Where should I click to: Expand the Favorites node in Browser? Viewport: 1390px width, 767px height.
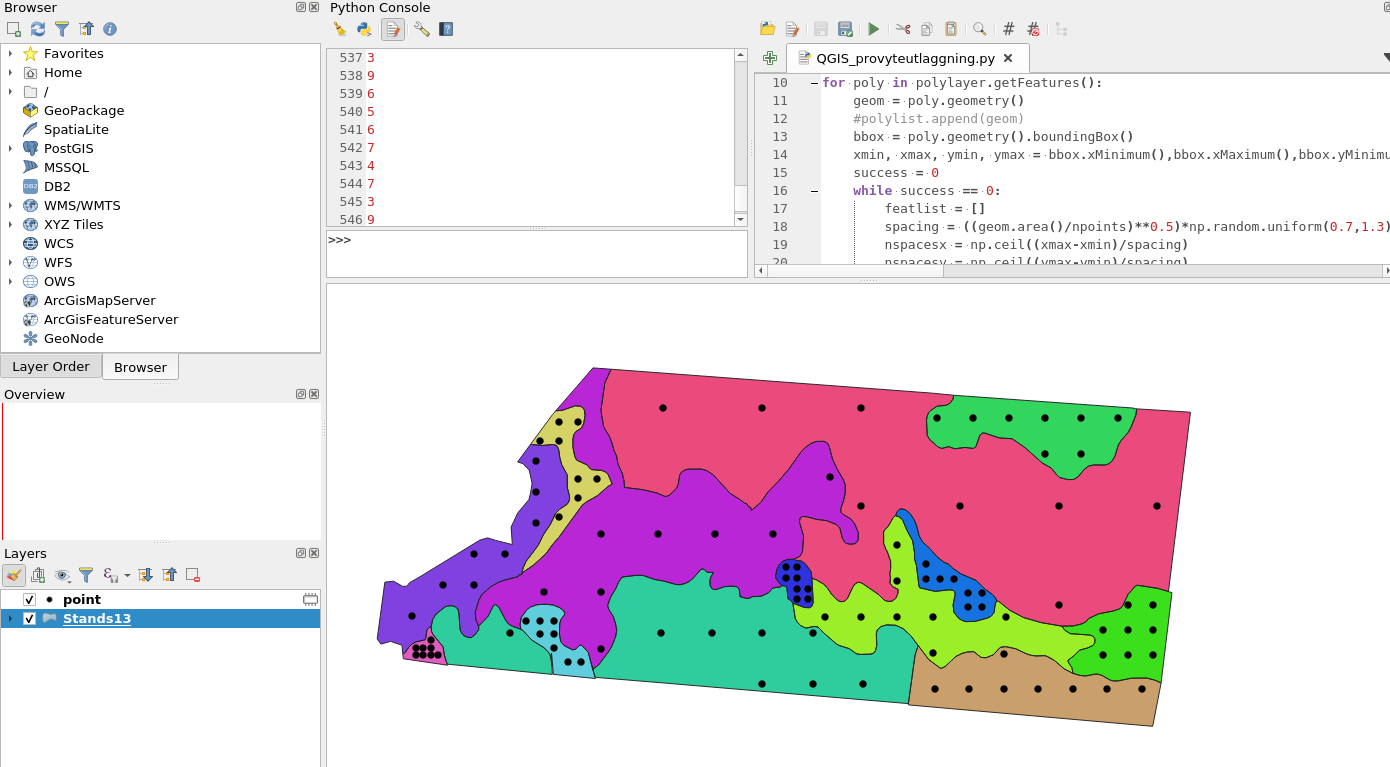(10, 54)
